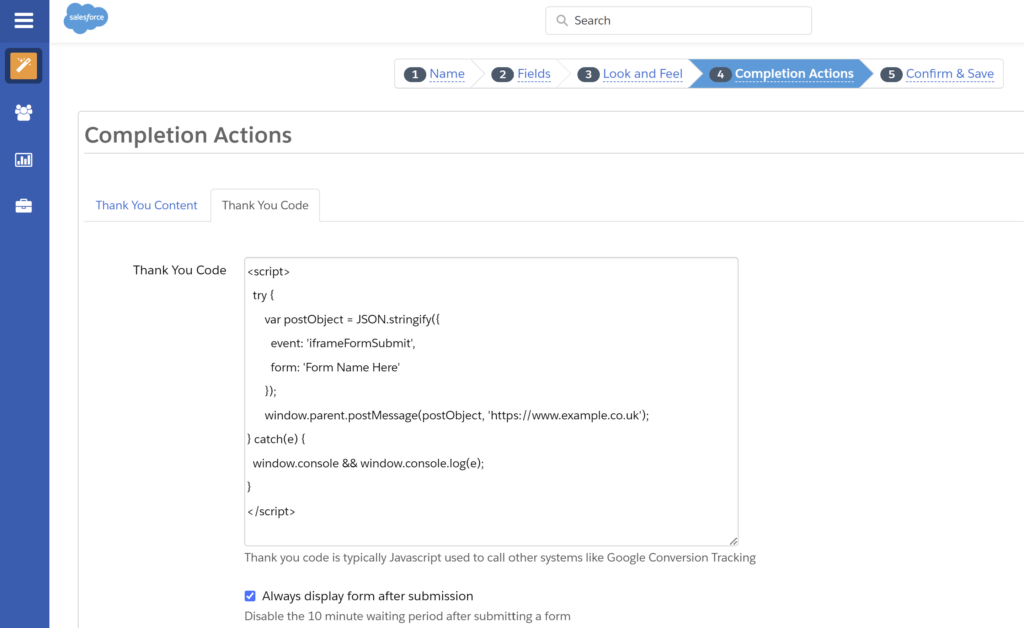
Task: Select the Thank You Code tab
Action: pyautogui.click(x=265, y=205)
